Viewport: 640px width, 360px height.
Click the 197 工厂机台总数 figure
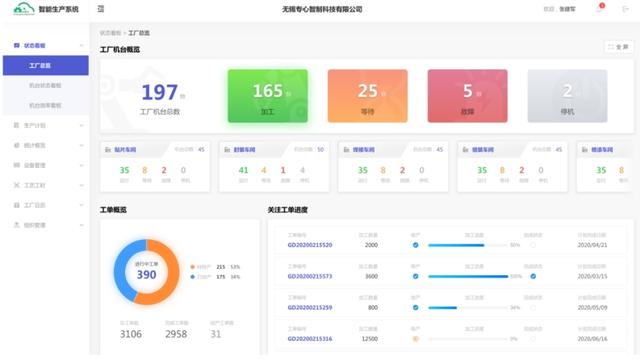coord(160,92)
